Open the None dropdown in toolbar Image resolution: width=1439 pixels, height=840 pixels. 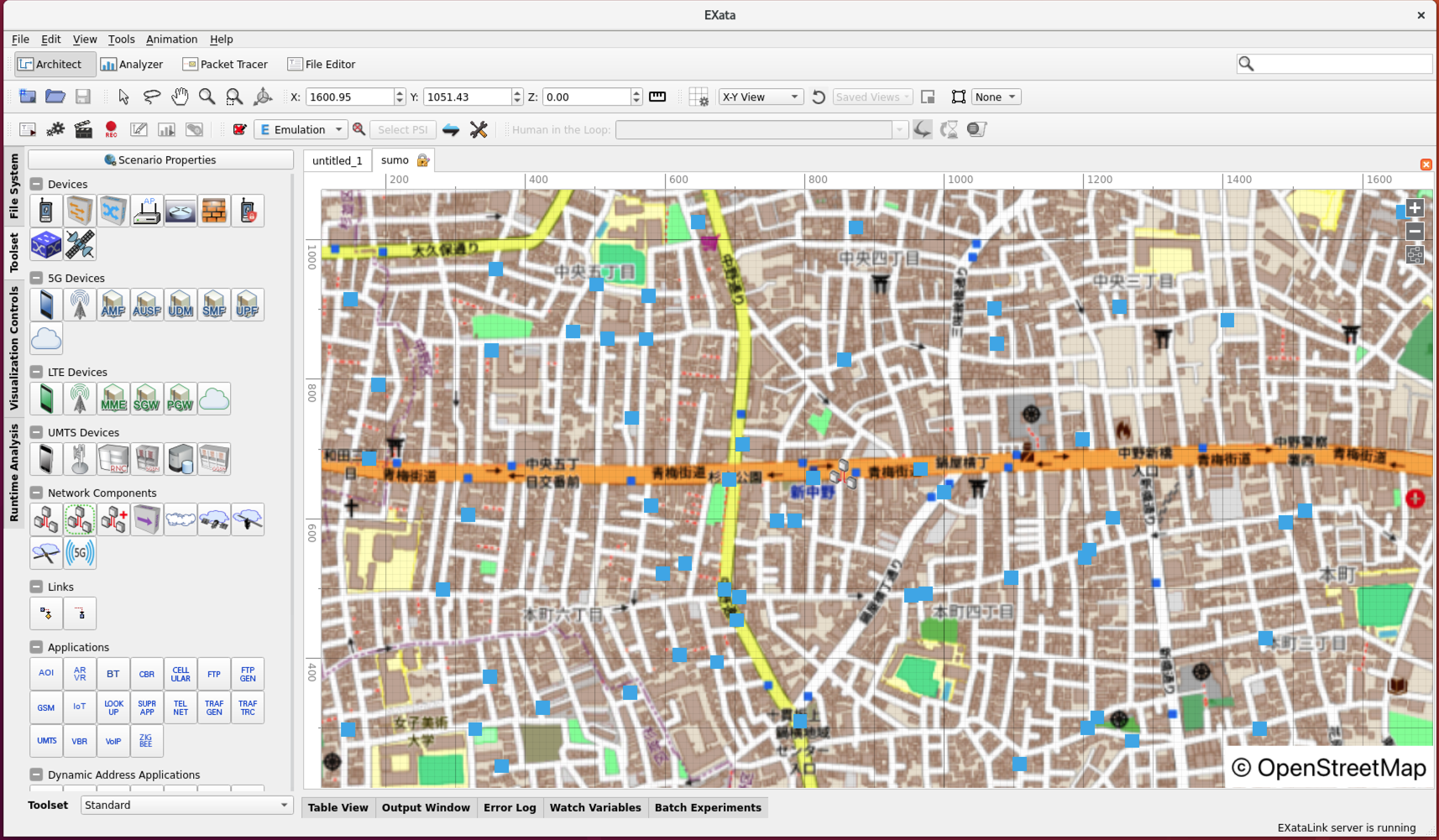pyautogui.click(x=996, y=97)
